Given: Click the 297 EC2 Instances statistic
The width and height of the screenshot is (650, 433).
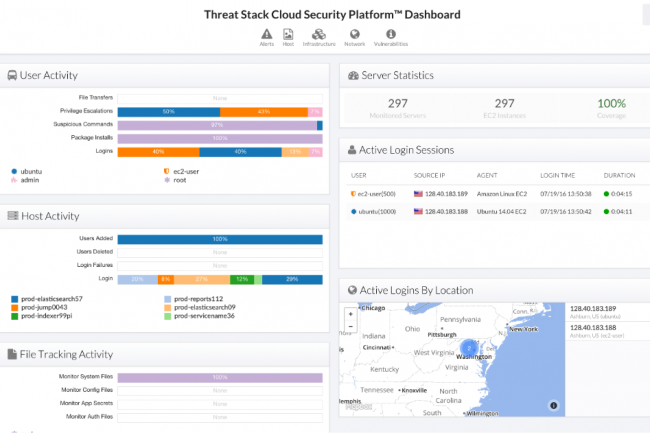Looking at the screenshot, I should point(504,108).
